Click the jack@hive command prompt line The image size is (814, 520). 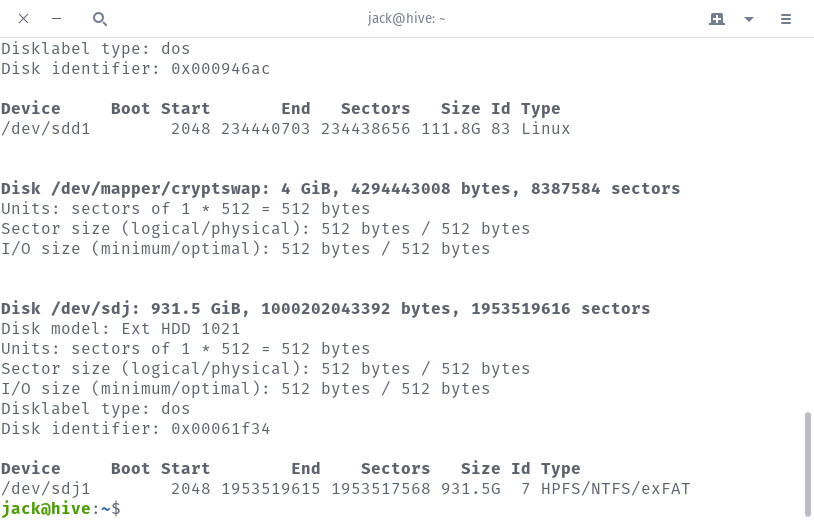click(x=60, y=509)
